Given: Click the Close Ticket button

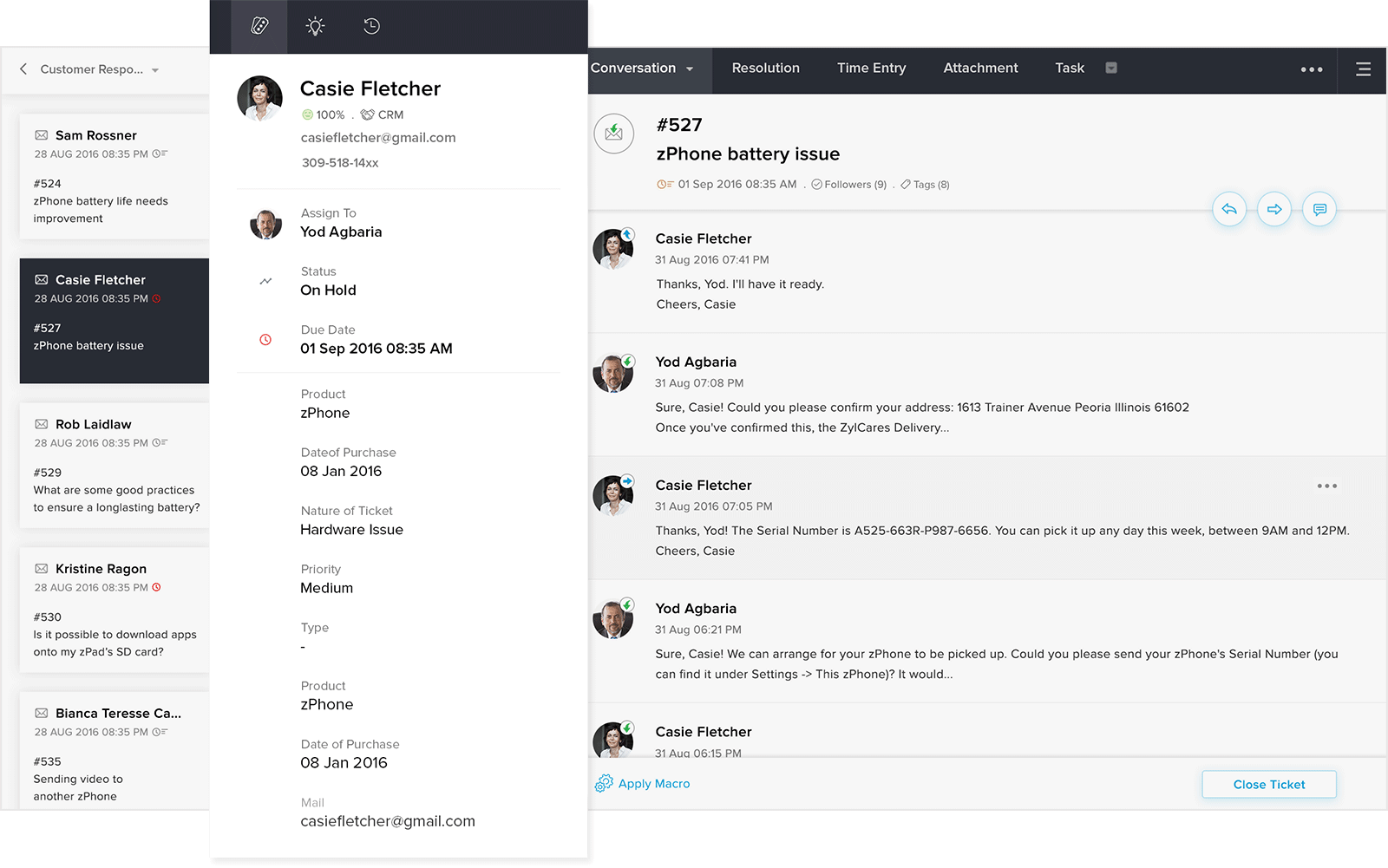Looking at the screenshot, I should [x=1269, y=785].
